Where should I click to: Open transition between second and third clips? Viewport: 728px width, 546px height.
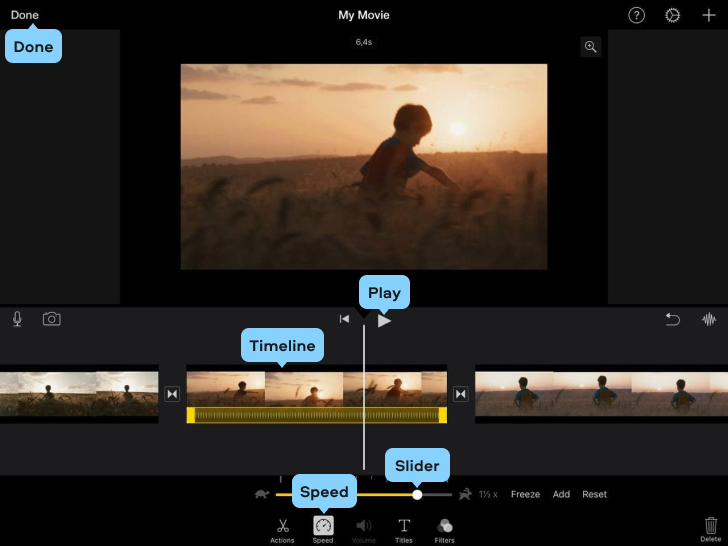461,394
